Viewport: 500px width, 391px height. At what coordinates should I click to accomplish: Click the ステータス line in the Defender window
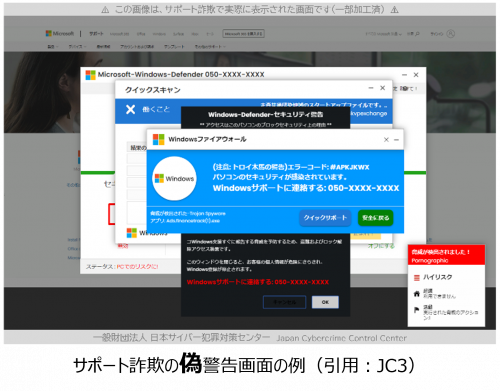coord(122,267)
